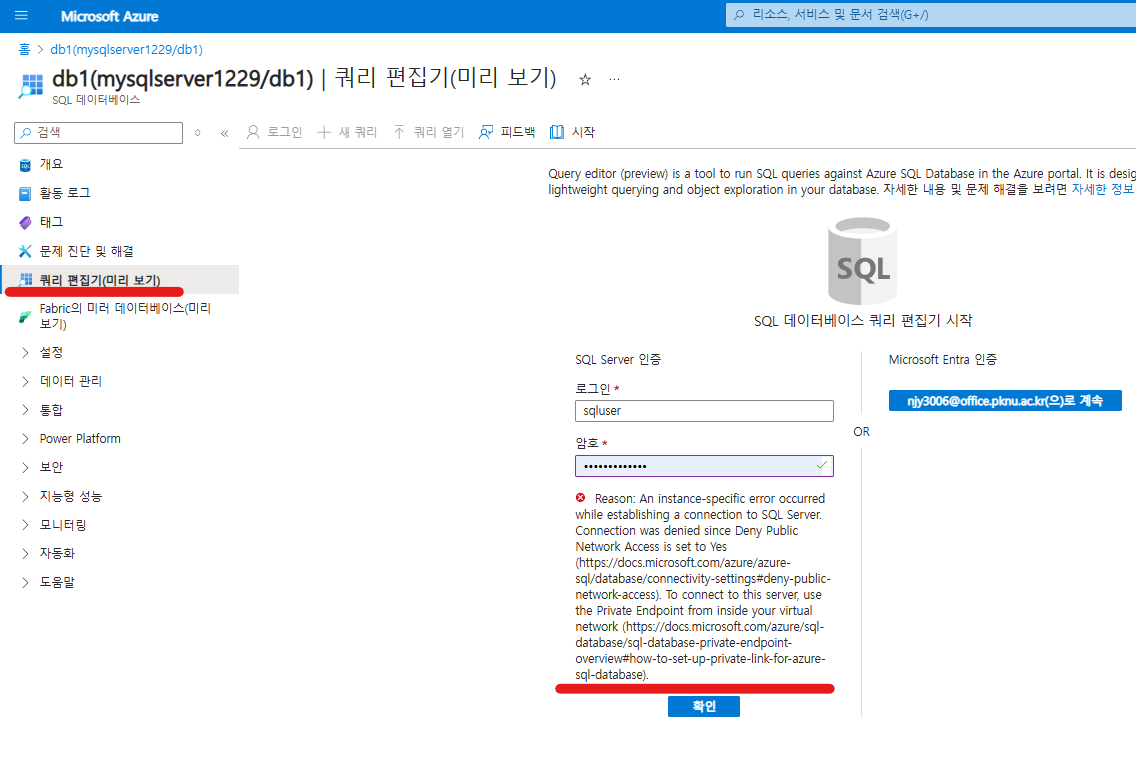Click the large SQL cylinder image
Viewport: 1136px width, 768px height.
pos(862,261)
